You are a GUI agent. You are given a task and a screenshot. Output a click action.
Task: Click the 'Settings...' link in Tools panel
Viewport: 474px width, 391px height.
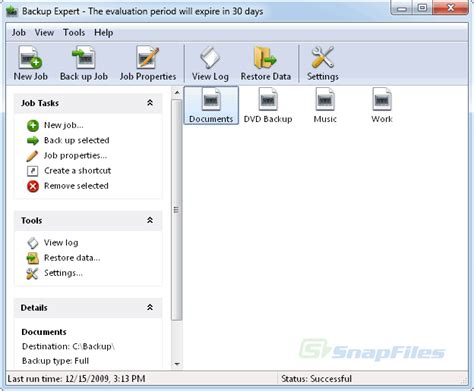[63, 273]
